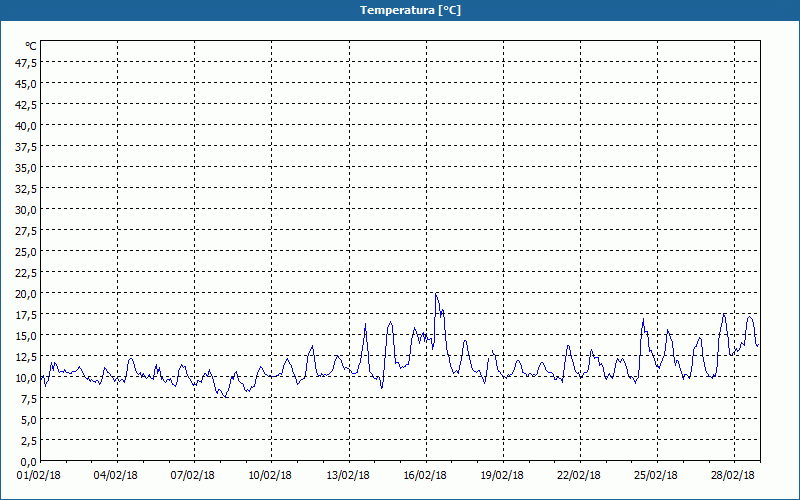This screenshot has width=800, height=500.
Task: Click the 10,0 y-axis label
Action: [27, 378]
